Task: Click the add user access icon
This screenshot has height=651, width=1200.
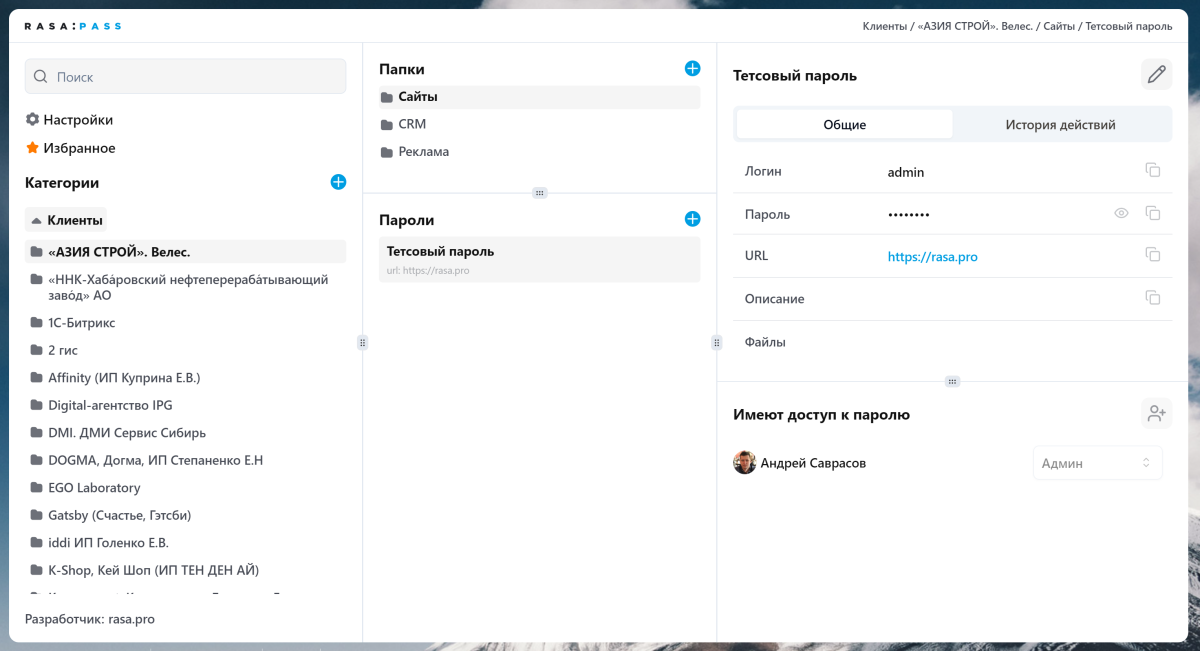Action: pos(1156,413)
